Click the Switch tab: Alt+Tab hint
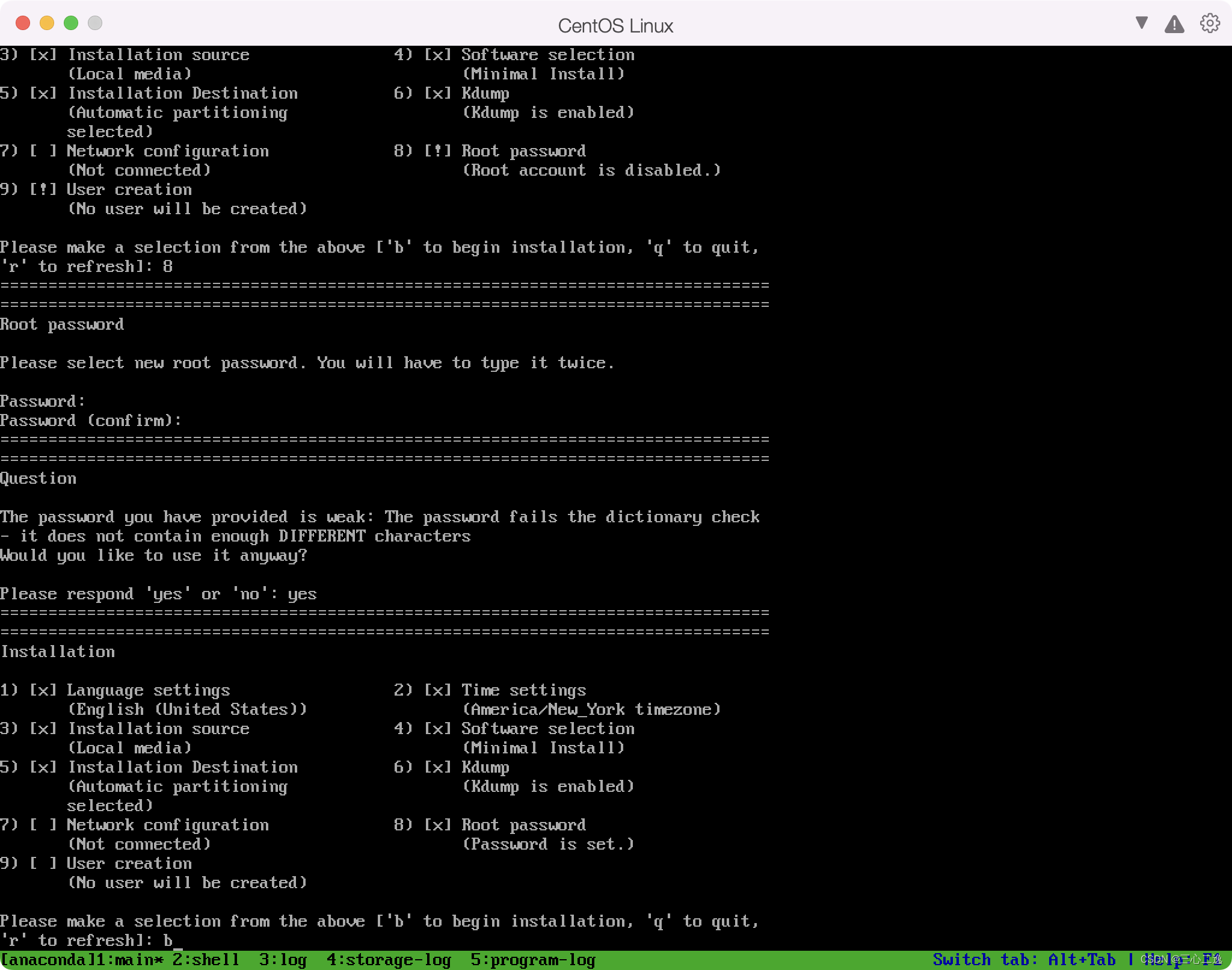1232x970 pixels. (1024, 959)
